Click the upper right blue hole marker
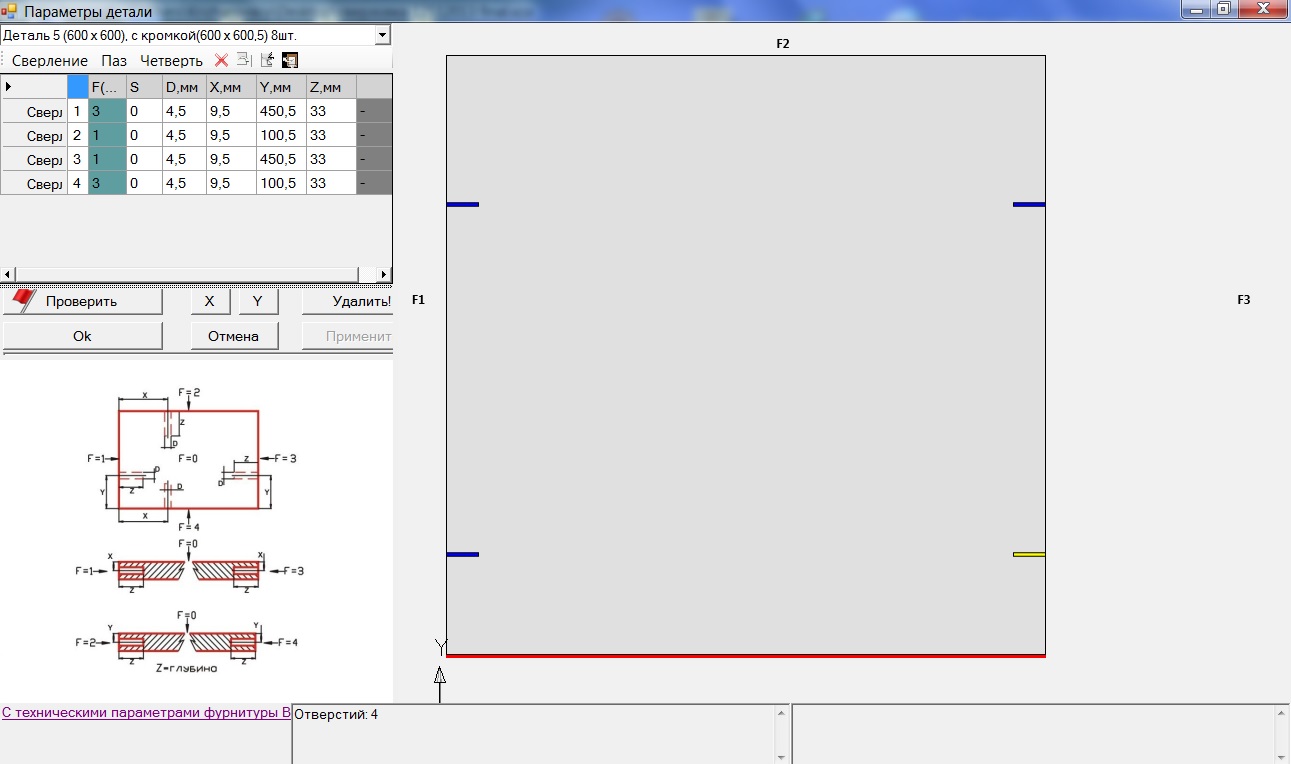 coord(1029,204)
